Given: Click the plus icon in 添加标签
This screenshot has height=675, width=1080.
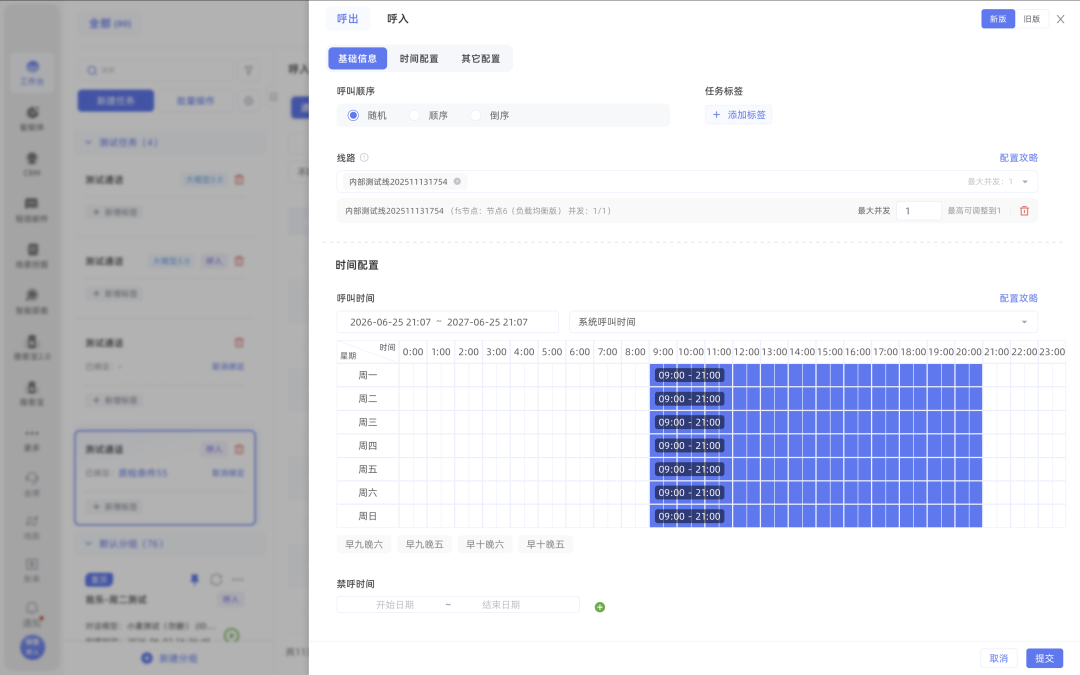Looking at the screenshot, I should click(x=716, y=115).
